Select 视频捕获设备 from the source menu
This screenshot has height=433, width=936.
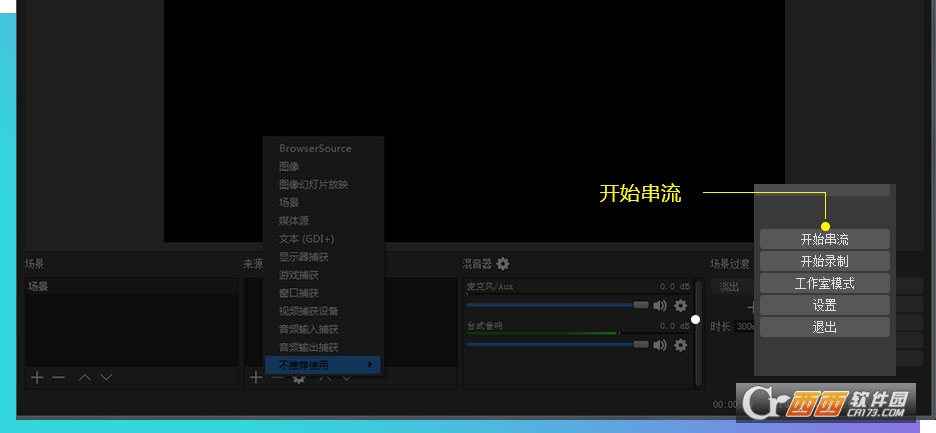click(x=308, y=311)
